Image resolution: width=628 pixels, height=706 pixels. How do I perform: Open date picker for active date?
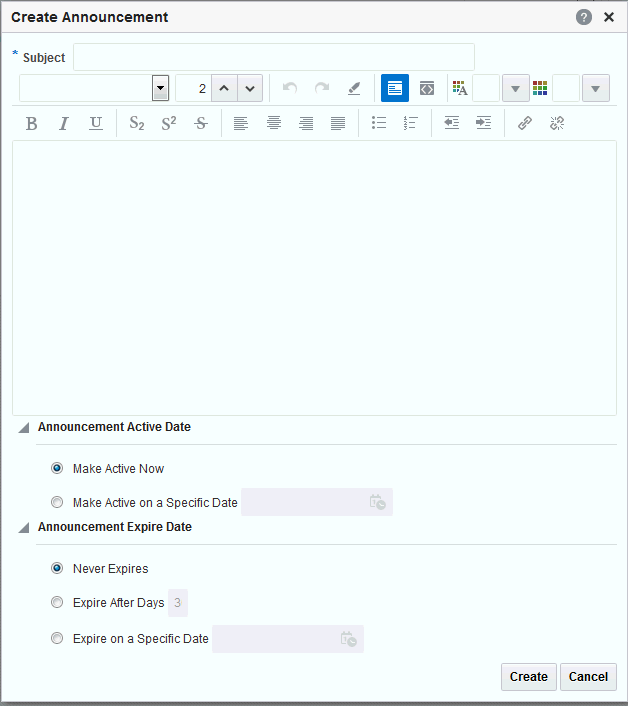tap(377, 502)
